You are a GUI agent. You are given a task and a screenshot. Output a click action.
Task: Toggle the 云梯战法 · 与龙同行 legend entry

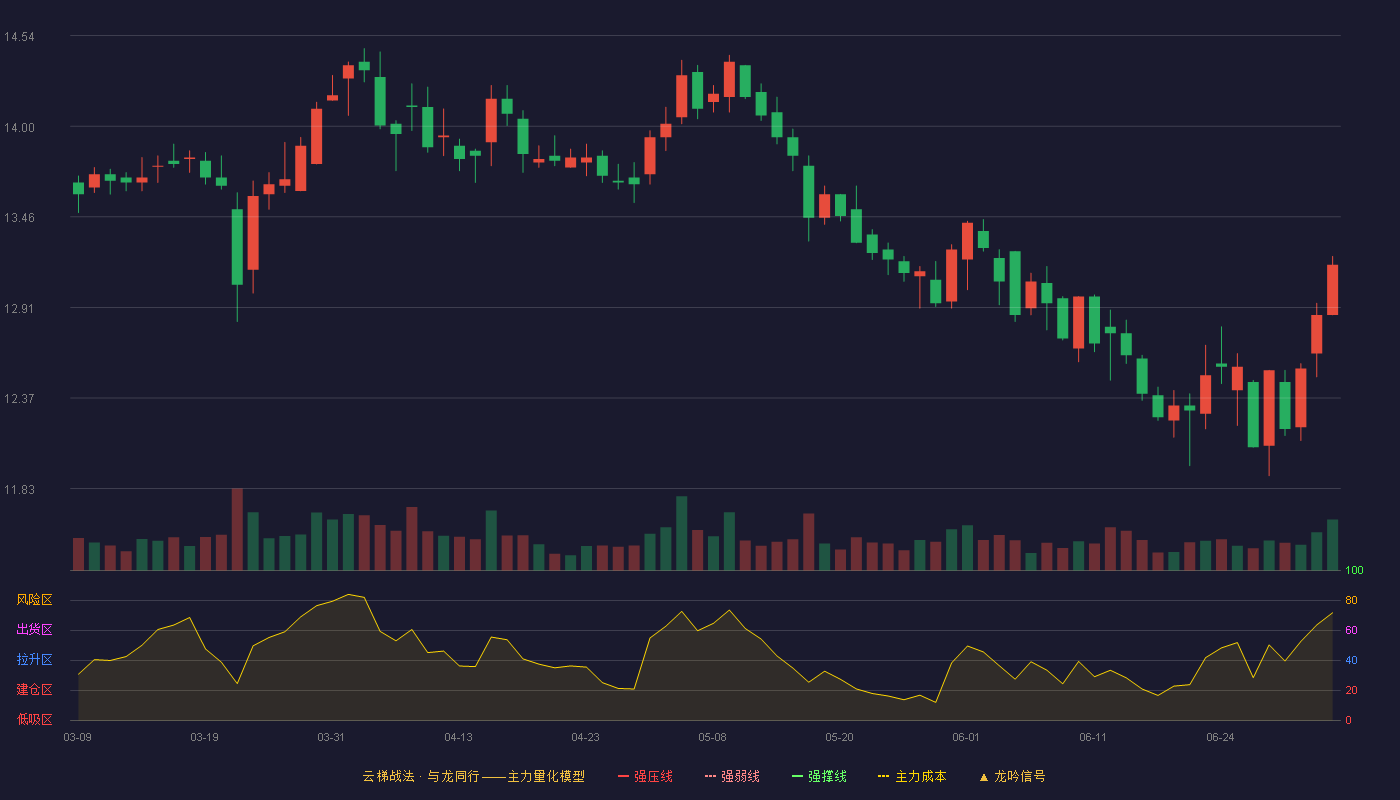[473, 776]
